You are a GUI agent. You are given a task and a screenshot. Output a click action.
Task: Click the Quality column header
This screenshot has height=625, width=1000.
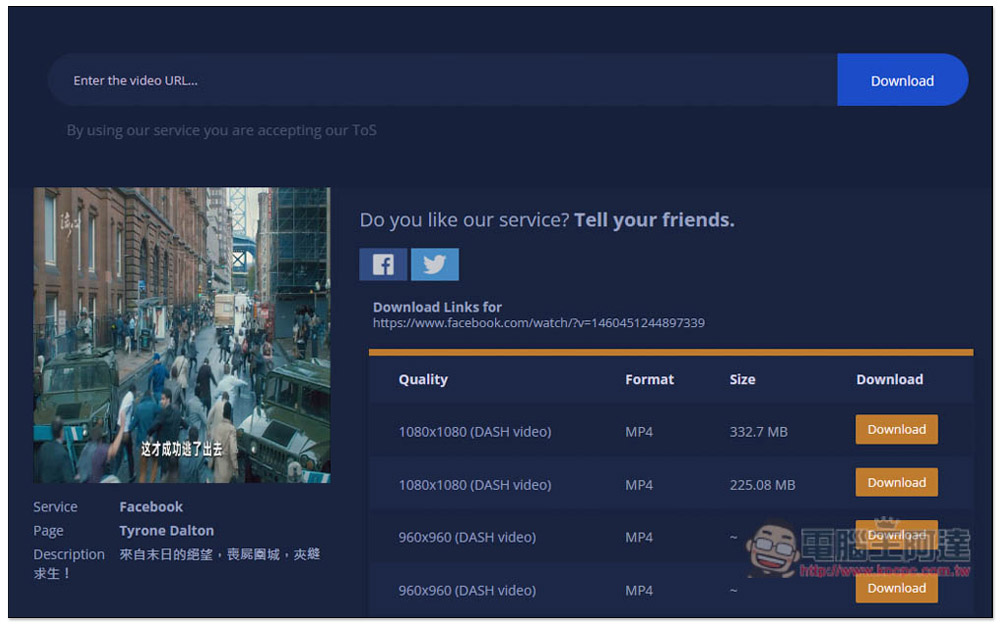423,379
